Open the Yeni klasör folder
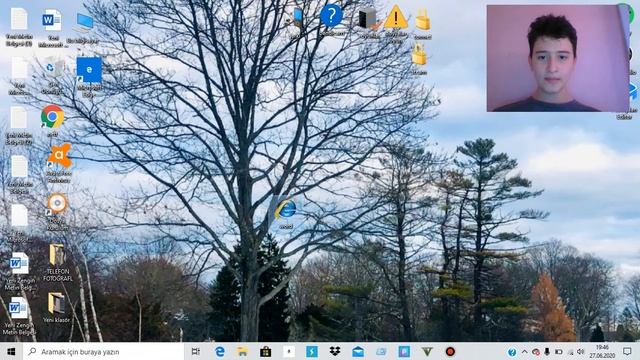Screen dimensions: 640x360 pos(56,303)
